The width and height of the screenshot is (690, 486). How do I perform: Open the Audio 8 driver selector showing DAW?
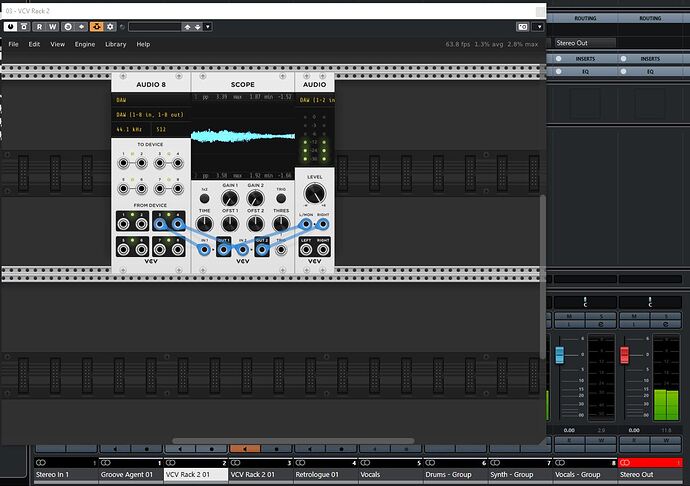point(151,100)
